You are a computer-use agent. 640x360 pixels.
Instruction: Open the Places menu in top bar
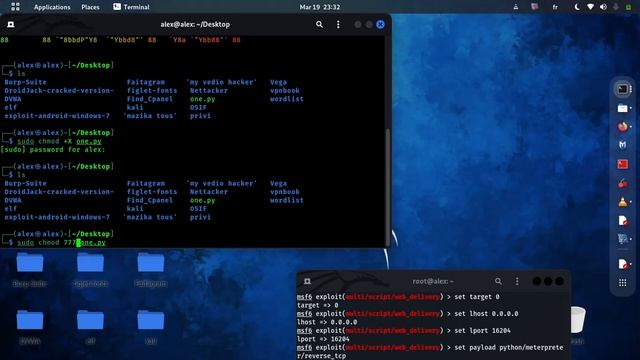(x=90, y=7)
